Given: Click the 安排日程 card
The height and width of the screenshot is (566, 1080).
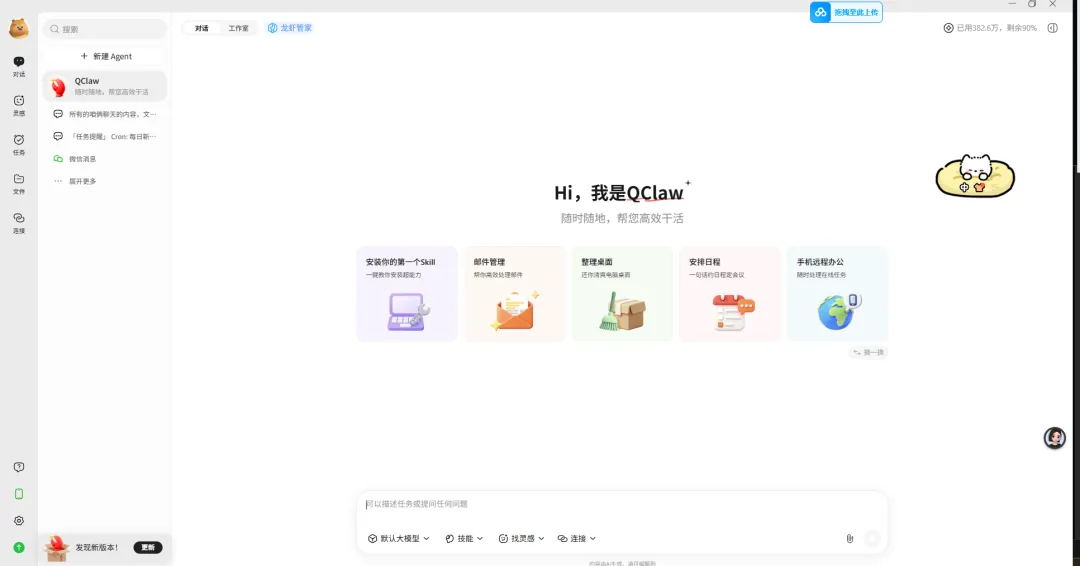Looking at the screenshot, I should pos(730,293).
